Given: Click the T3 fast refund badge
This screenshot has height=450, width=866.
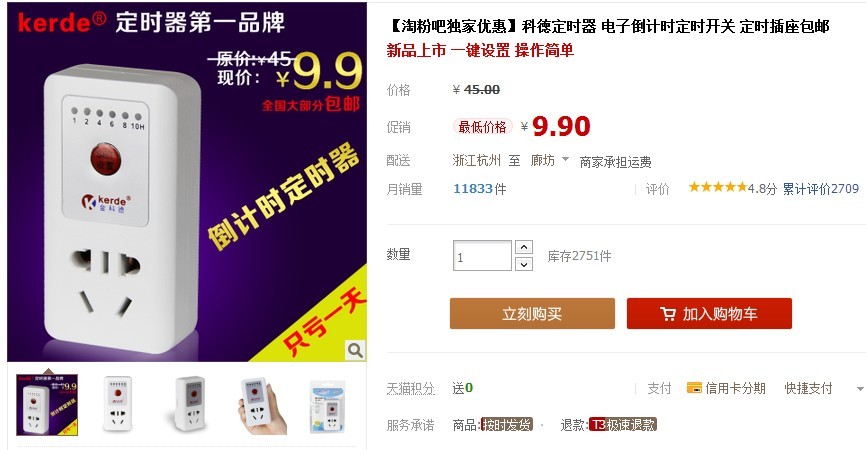Looking at the screenshot, I should click(622, 425).
